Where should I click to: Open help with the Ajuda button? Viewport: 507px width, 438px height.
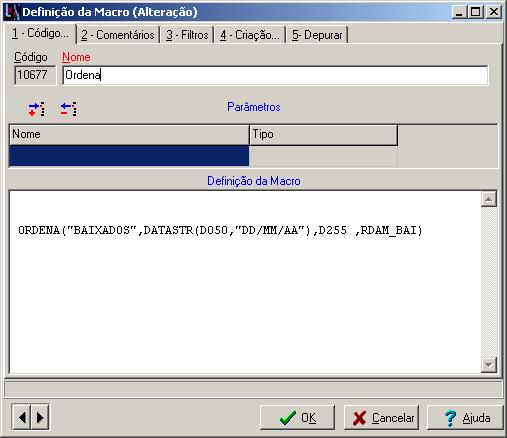(x=465, y=418)
